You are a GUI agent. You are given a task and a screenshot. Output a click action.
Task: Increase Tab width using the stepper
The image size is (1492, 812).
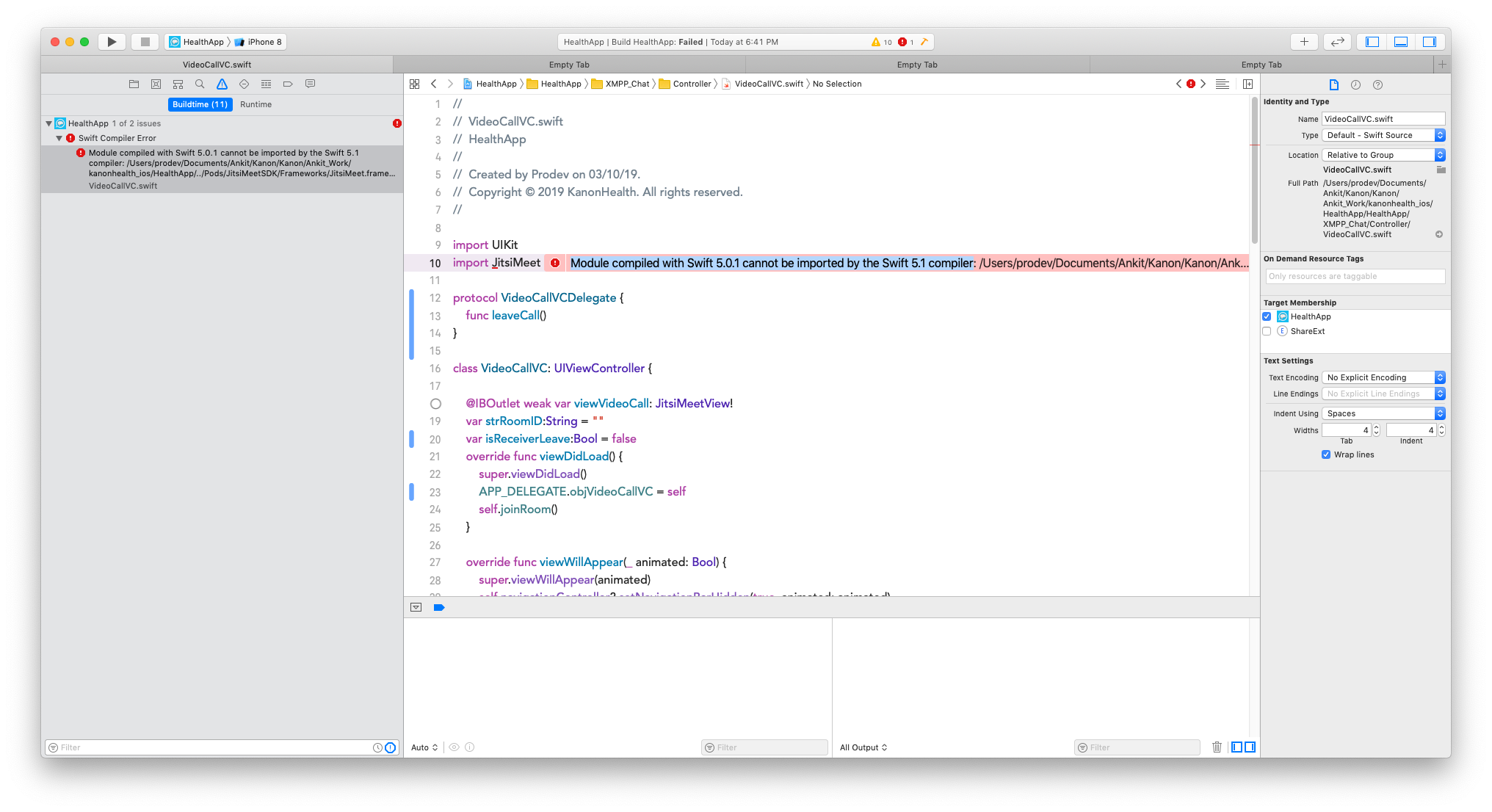(1376, 427)
